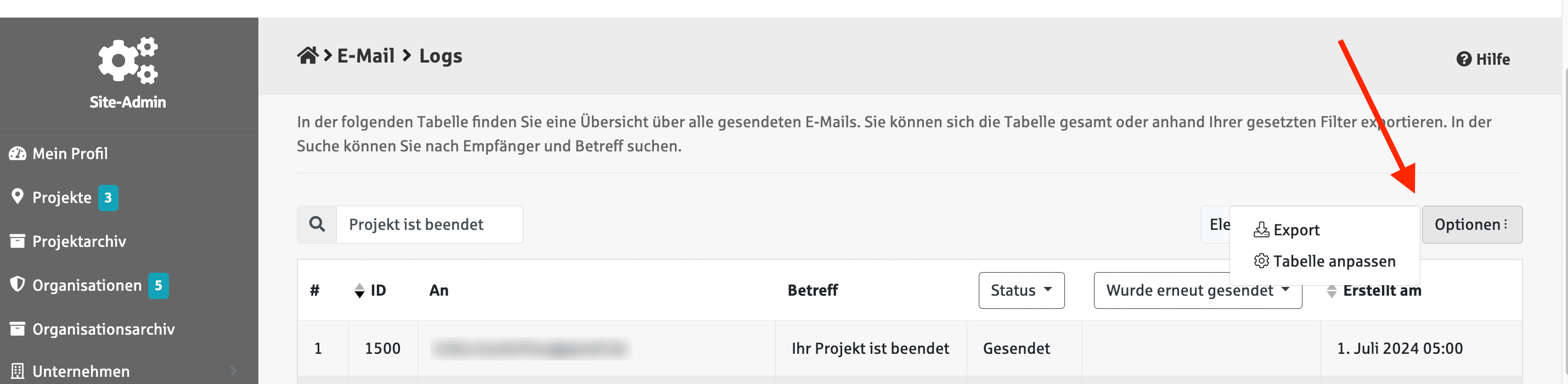Viewport: 1568px width, 384px height.
Task: Click the Site-Admin gears logo
Action: (128, 60)
